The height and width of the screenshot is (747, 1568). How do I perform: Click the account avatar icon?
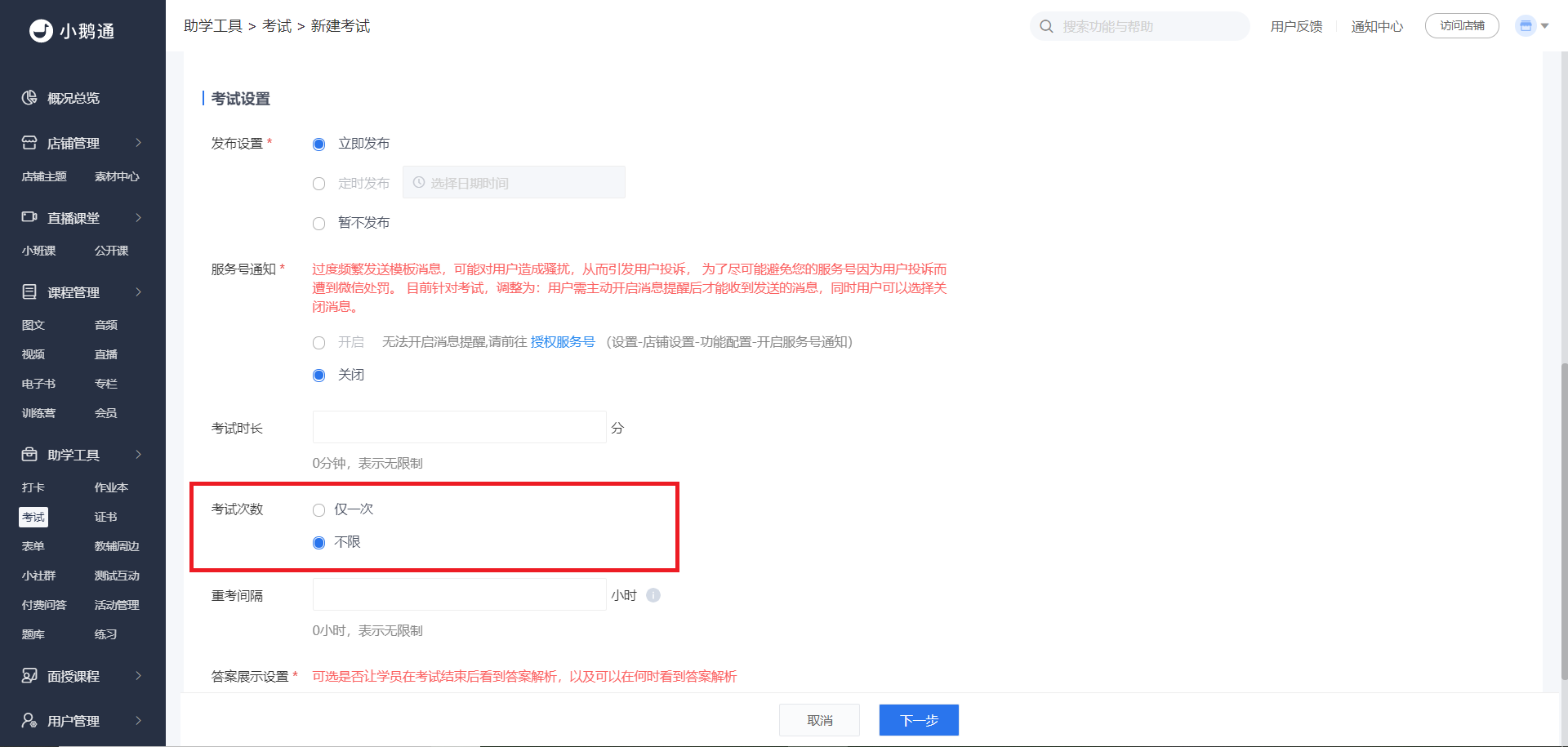1526,26
